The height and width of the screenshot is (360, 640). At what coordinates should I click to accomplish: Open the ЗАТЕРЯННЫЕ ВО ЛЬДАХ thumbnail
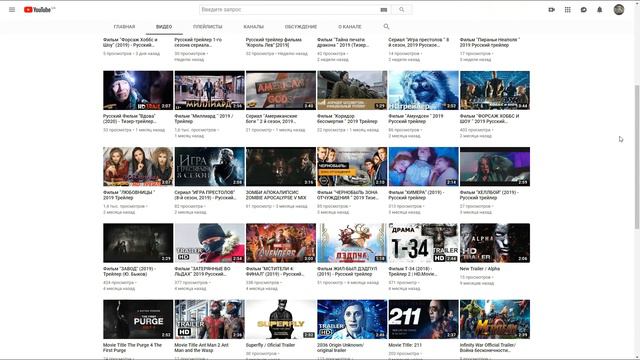pyautogui.click(x=209, y=243)
